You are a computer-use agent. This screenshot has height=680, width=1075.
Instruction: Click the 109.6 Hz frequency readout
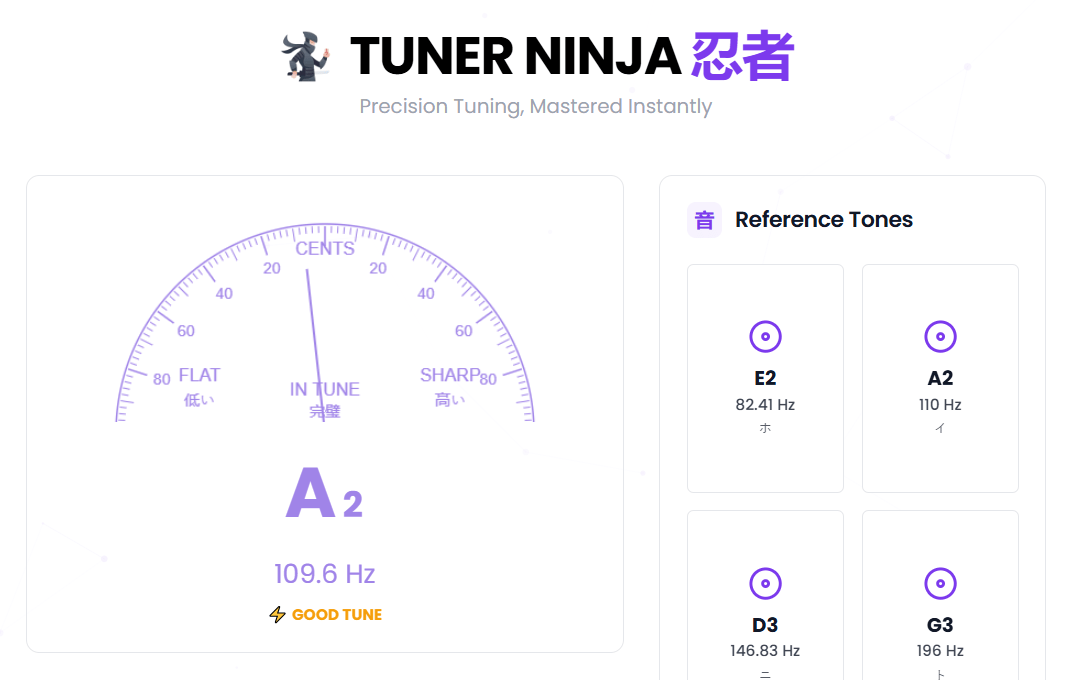click(324, 574)
